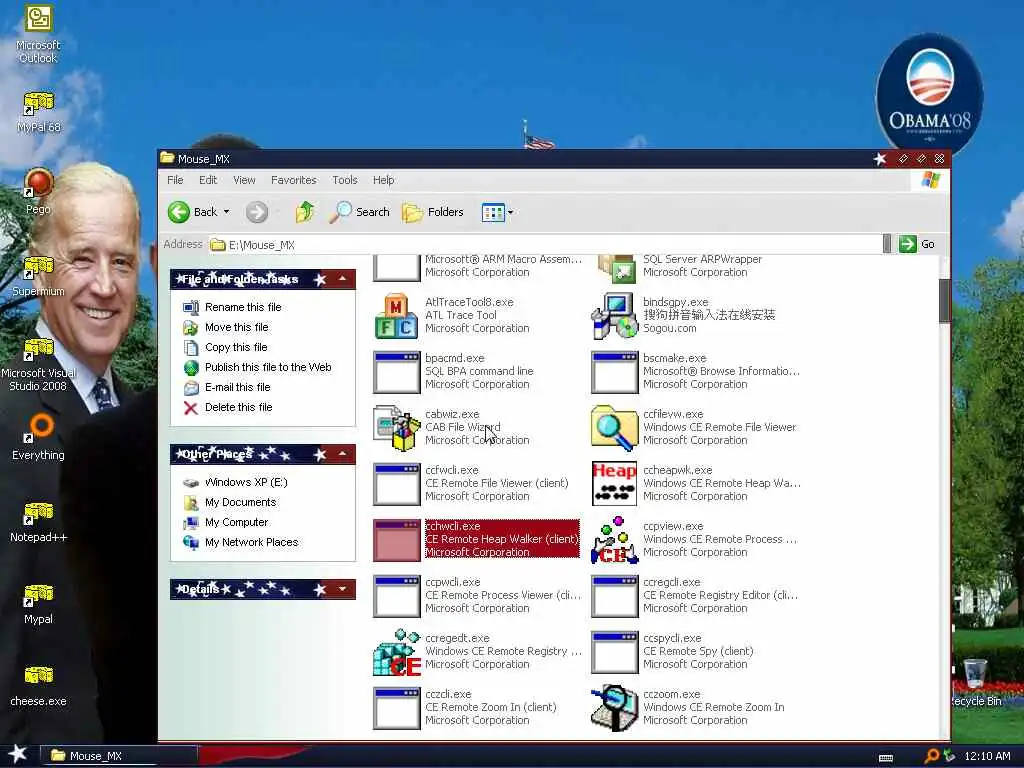Open Notepad++ desktop shortcut

coord(38,522)
